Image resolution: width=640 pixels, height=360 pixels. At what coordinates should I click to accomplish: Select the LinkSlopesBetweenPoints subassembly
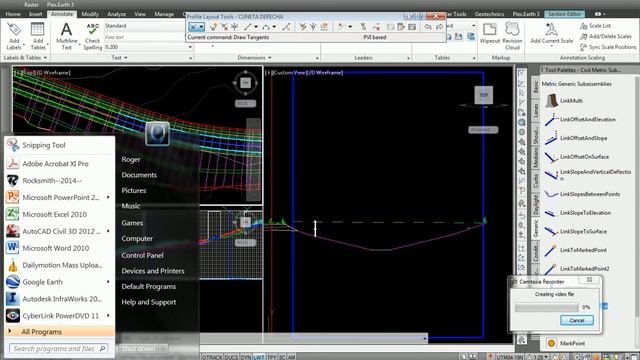click(582, 194)
